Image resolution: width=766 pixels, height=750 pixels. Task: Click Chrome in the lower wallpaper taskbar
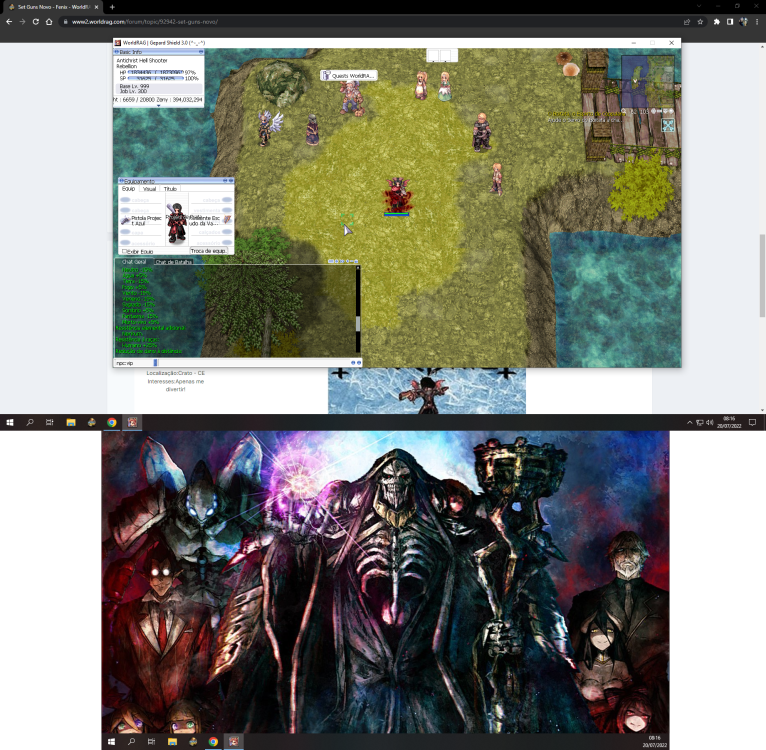click(x=213, y=741)
